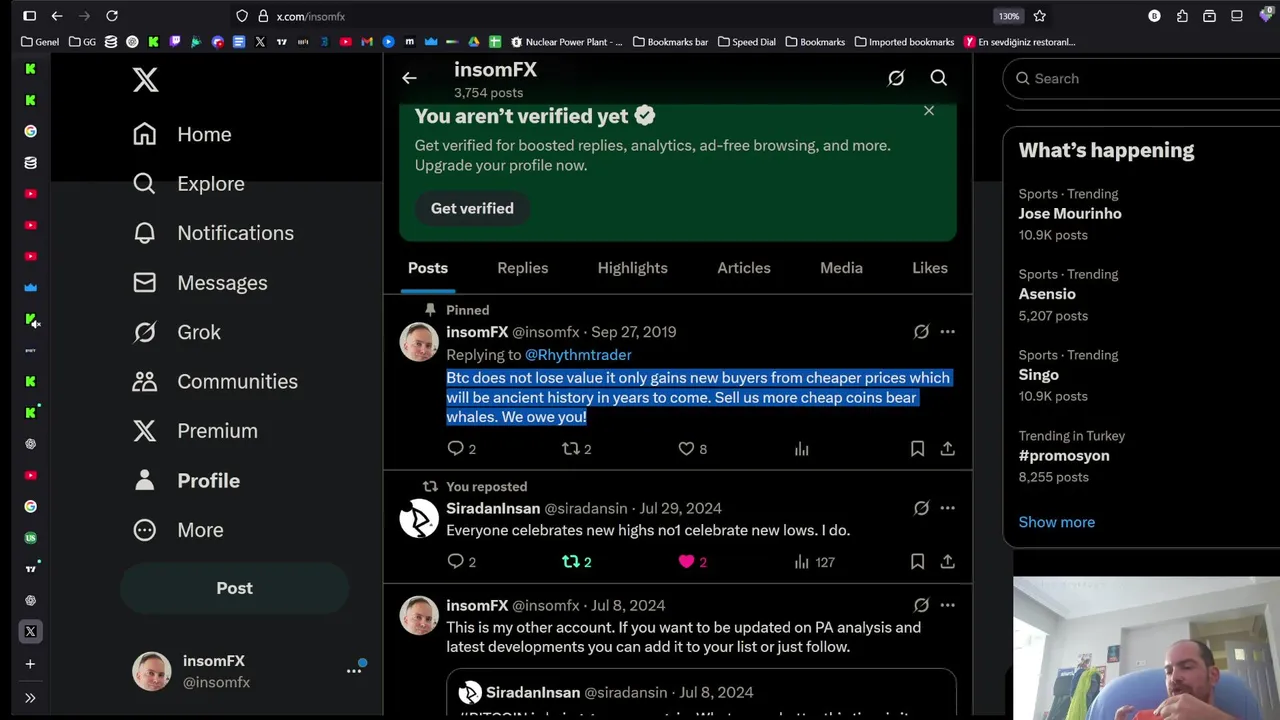Click Grok icon on SiradanInsan post
The image size is (1280, 720).
(x=921, y=508)
